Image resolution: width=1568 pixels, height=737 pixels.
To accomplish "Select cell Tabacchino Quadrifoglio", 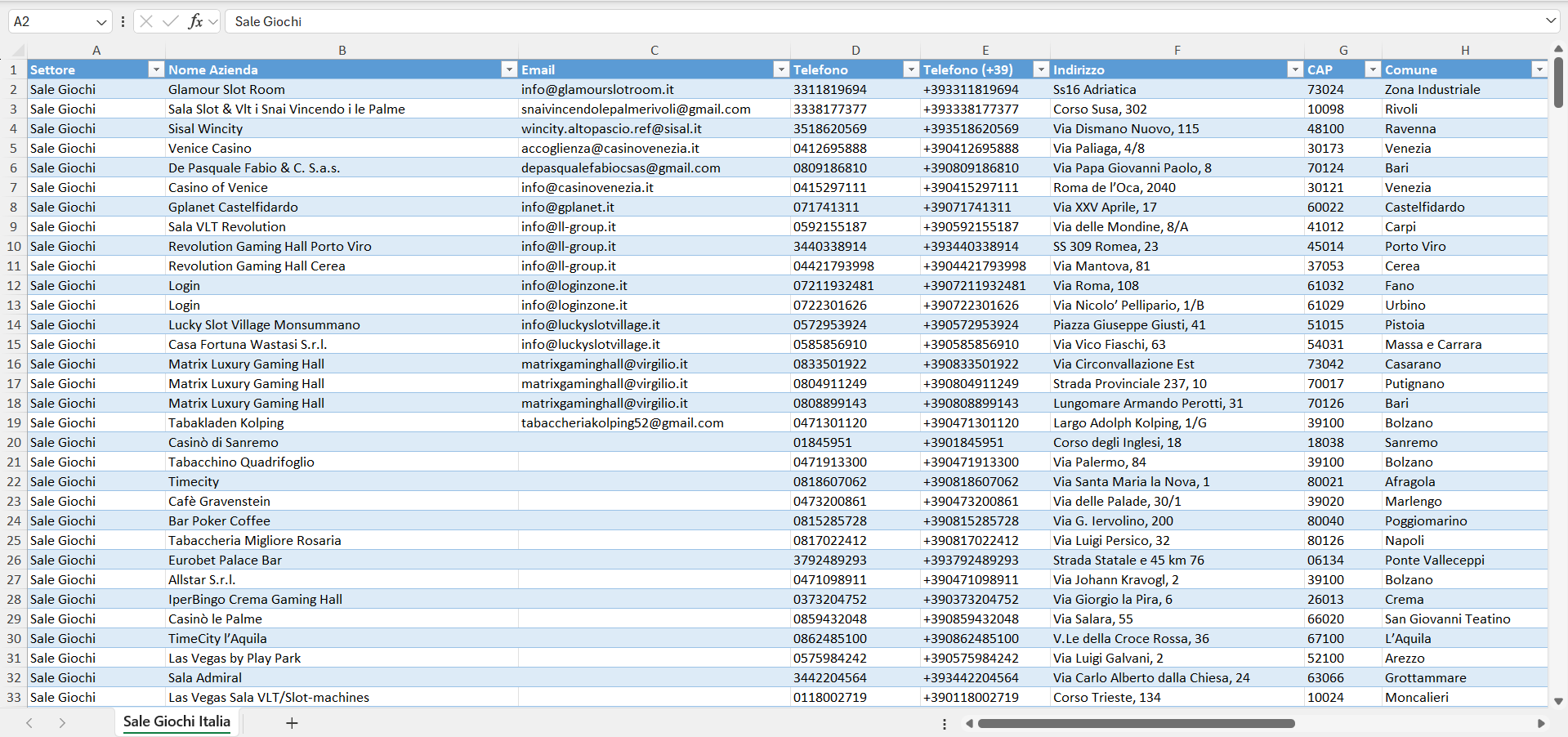I will pyautogui.click(x=342, y=462).
